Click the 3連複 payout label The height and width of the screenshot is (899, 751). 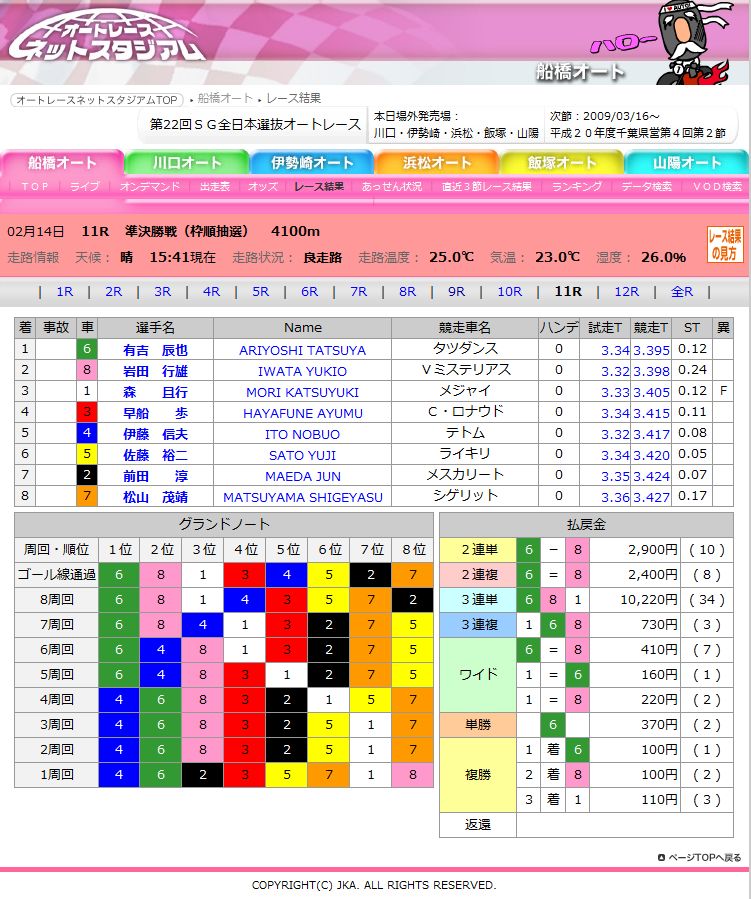click(479, 624)
